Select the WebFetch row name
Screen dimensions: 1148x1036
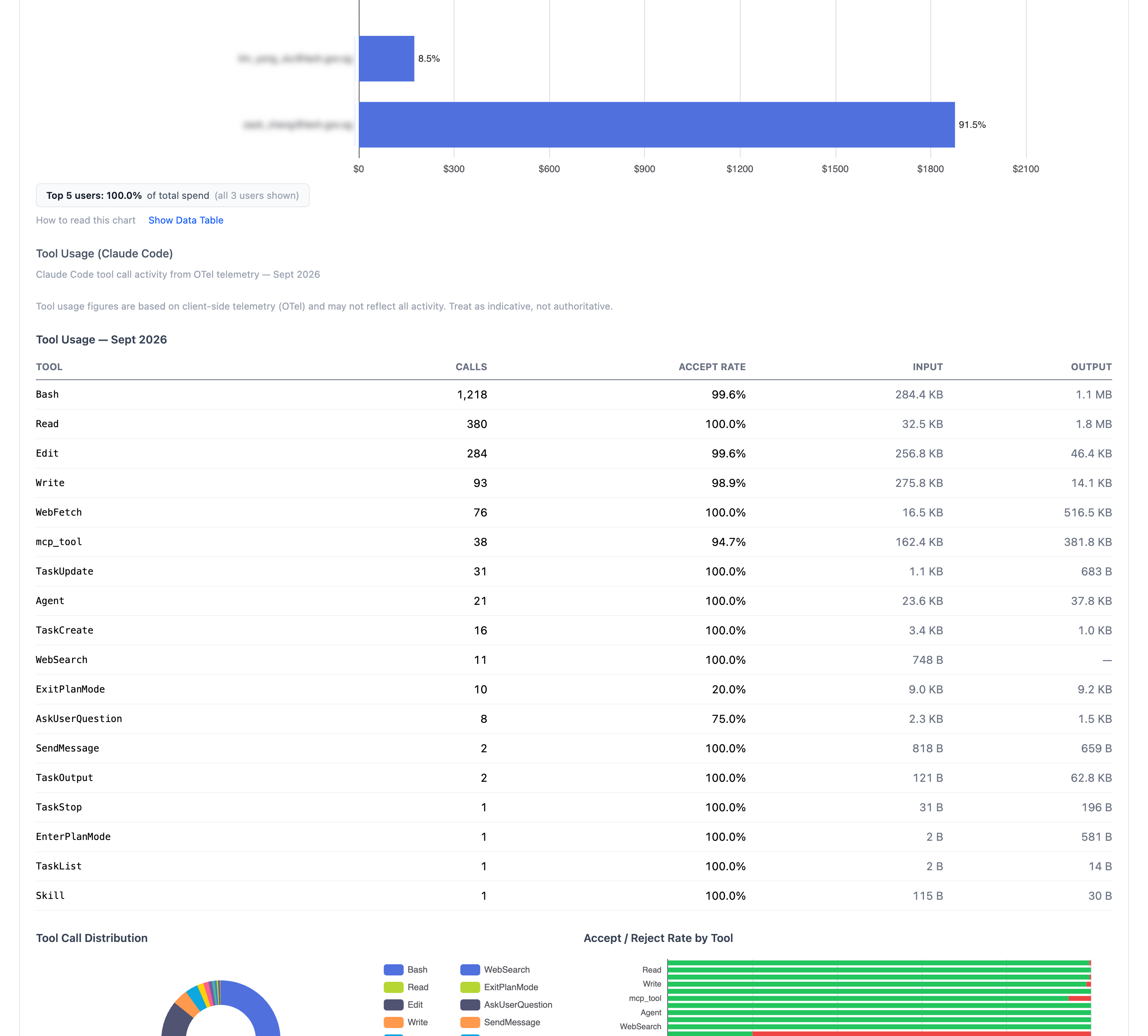[59, 512]
